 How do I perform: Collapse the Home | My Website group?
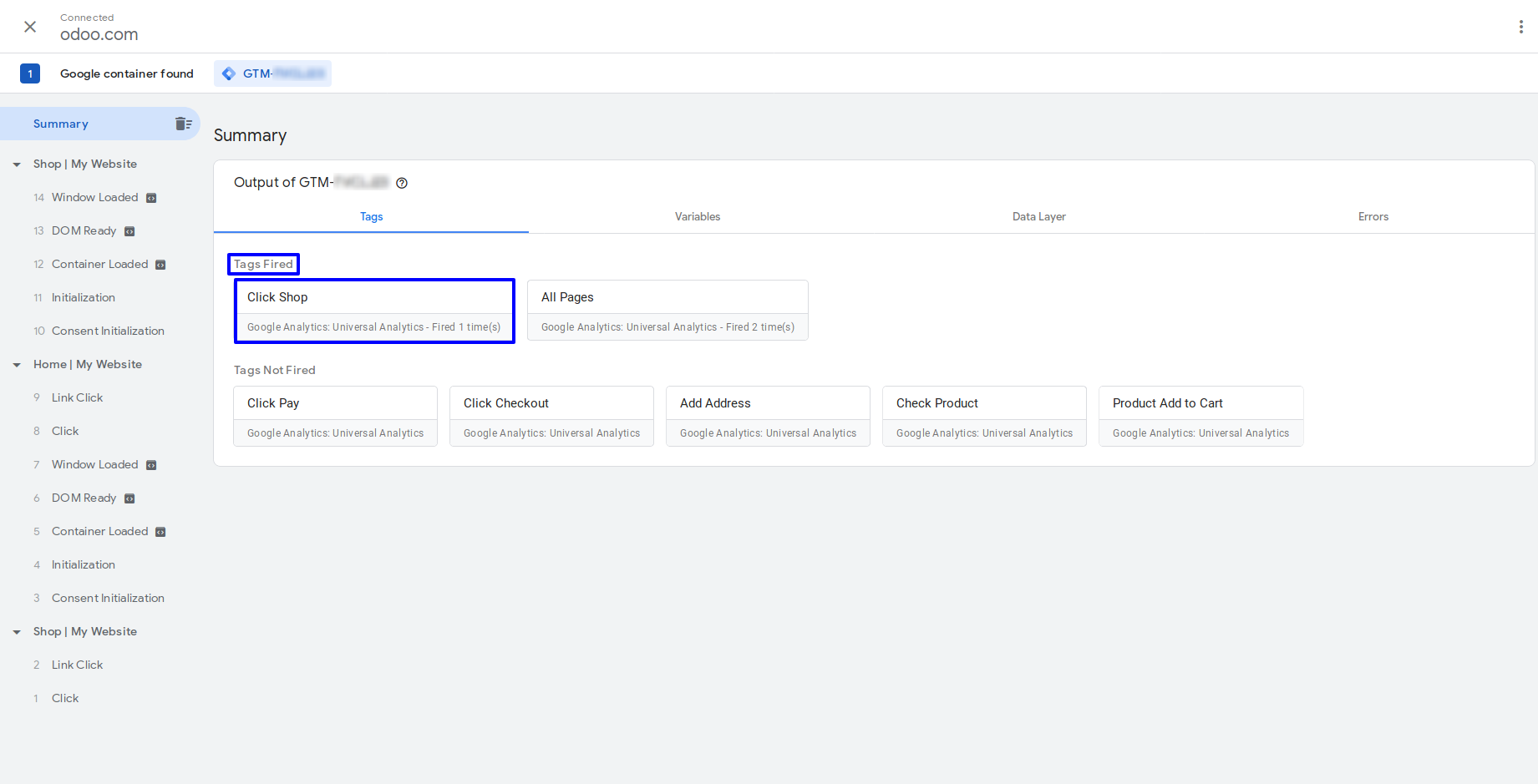17,365
